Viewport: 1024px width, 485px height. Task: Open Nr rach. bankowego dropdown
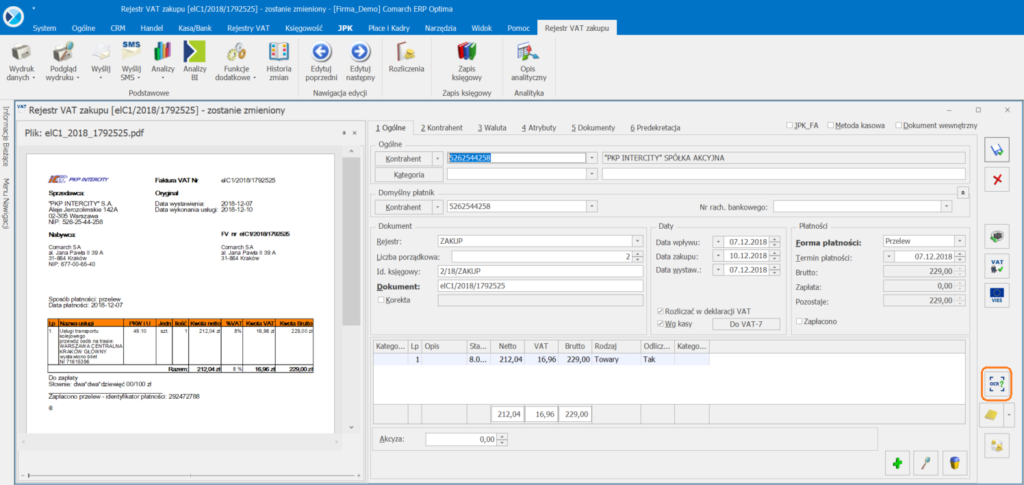pyautogui.click(x=946, y=206)
